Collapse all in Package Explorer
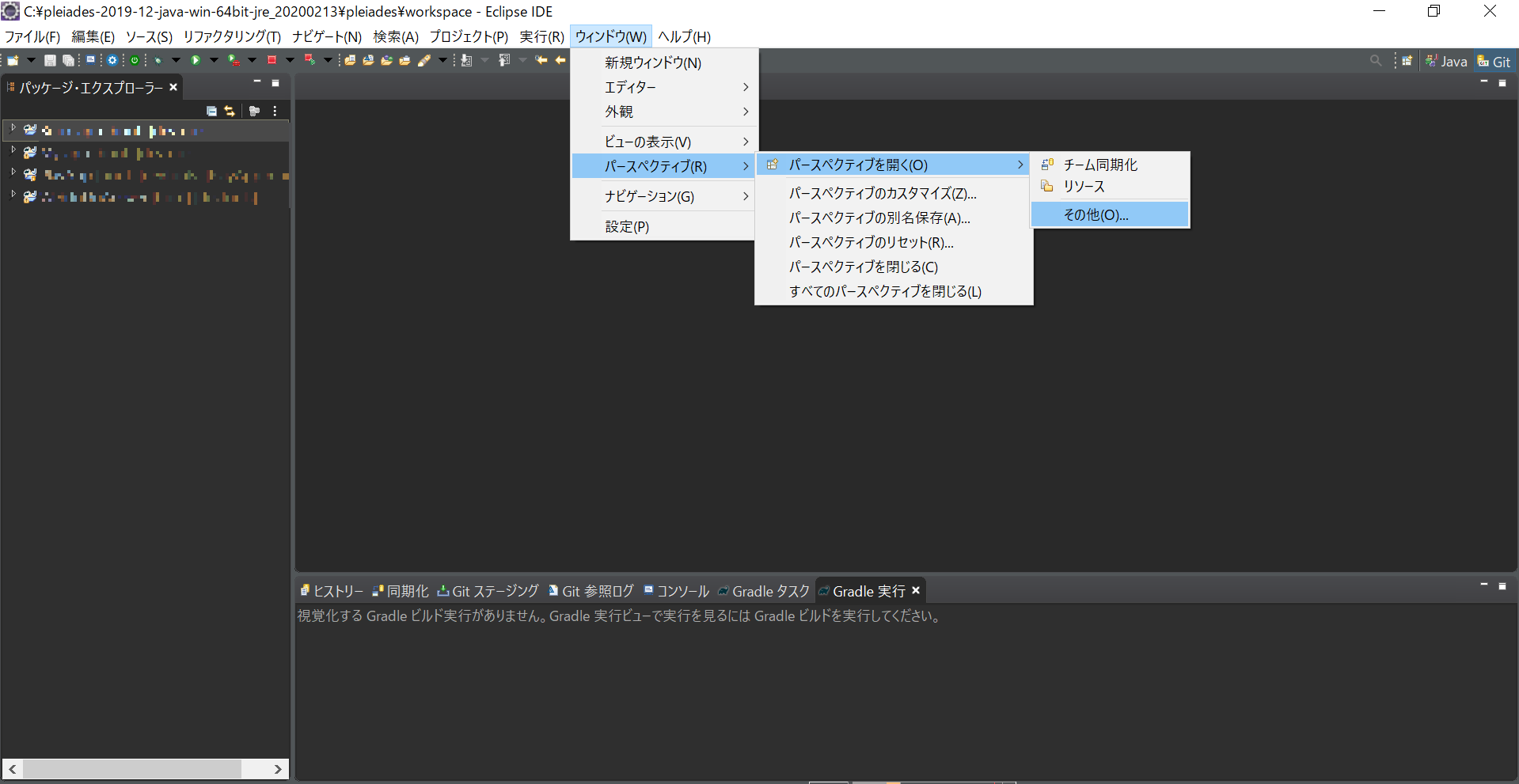This screenshot has width=1519, height=784. [211, 111]
